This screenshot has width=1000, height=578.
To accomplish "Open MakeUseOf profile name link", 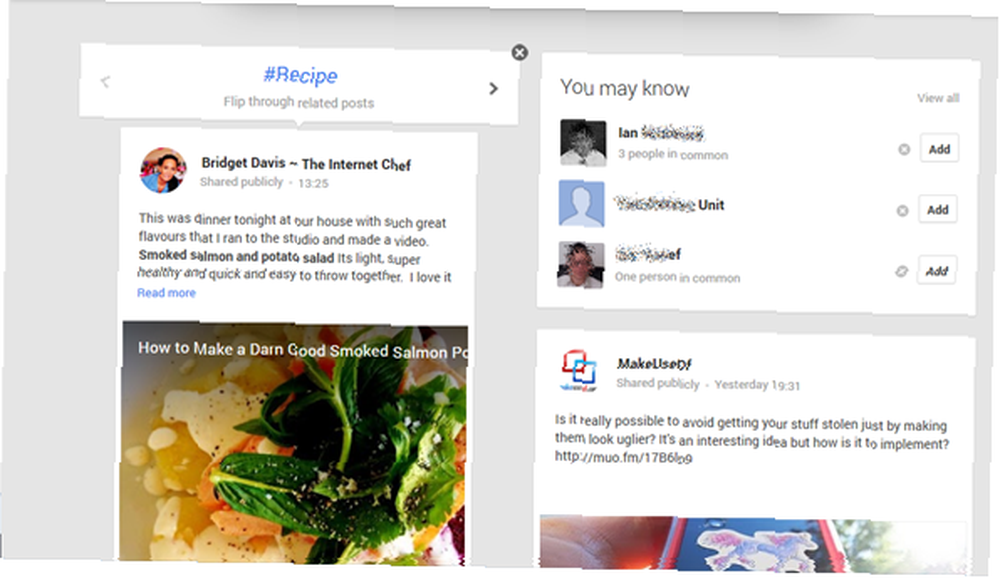I will click(654, 364).
